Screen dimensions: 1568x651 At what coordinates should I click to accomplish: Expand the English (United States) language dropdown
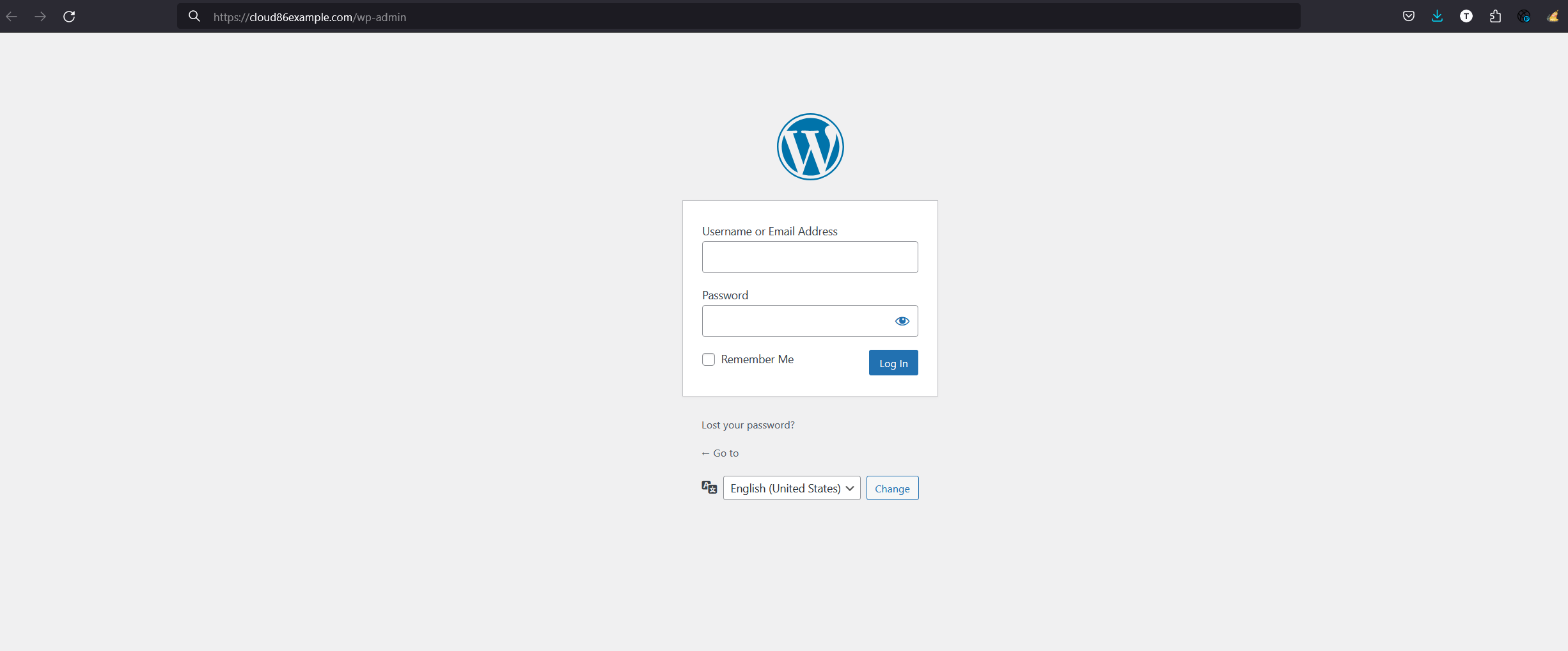click(792, 488)
